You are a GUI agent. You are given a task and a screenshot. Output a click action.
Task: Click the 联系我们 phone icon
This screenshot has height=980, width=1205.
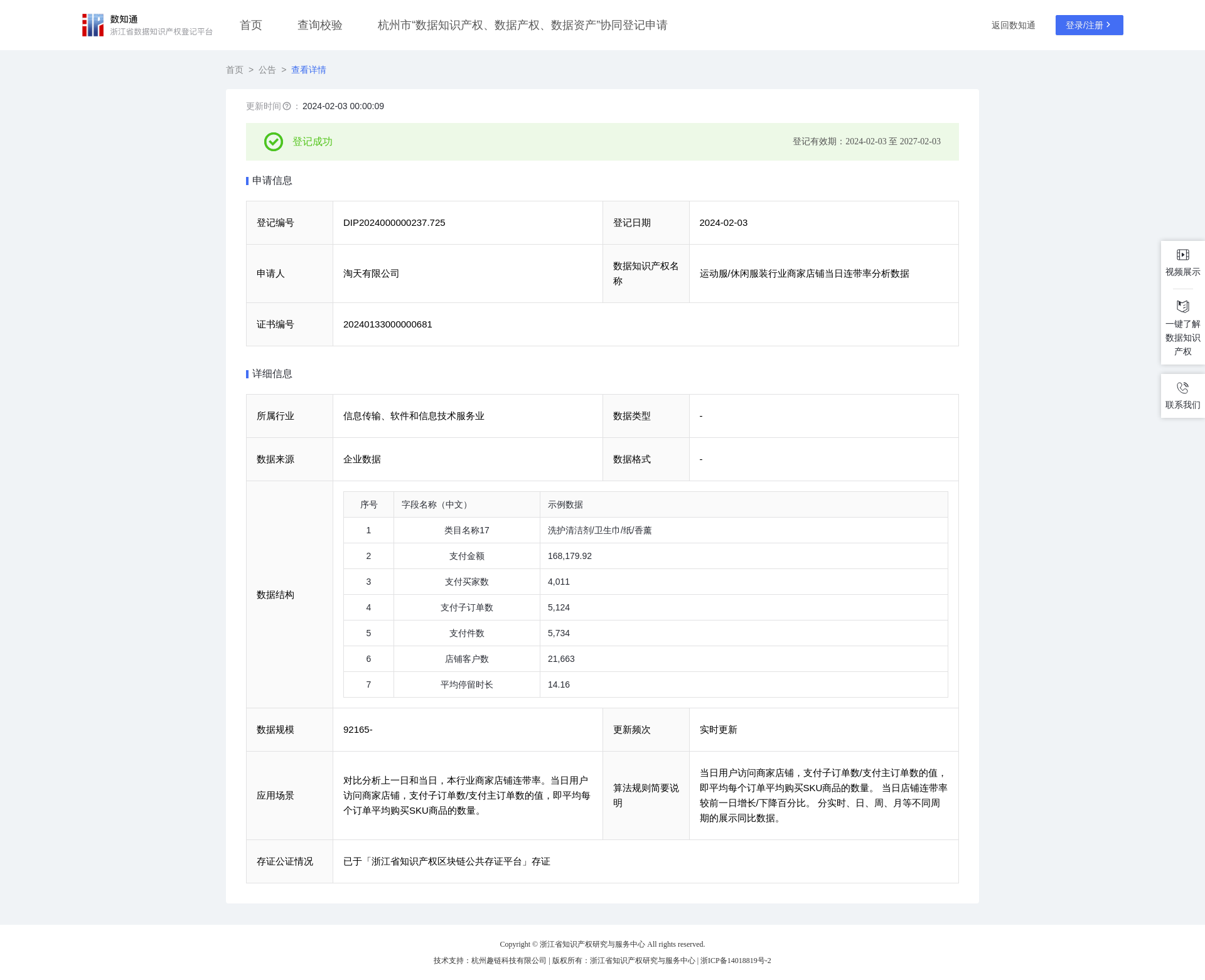coord(1182,388)
